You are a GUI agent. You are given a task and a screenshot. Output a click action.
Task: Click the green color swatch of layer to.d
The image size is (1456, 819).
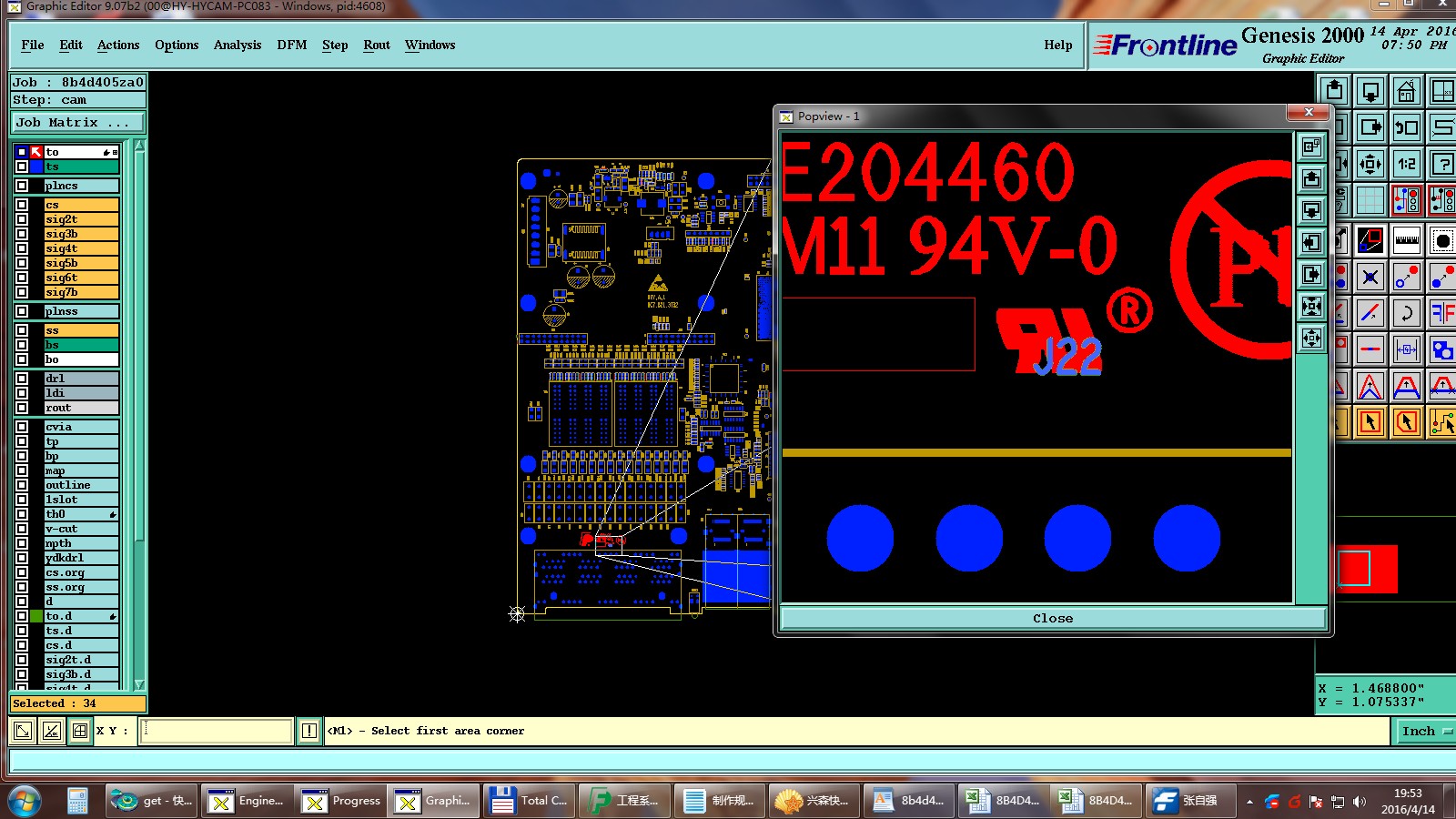point(37,616)
